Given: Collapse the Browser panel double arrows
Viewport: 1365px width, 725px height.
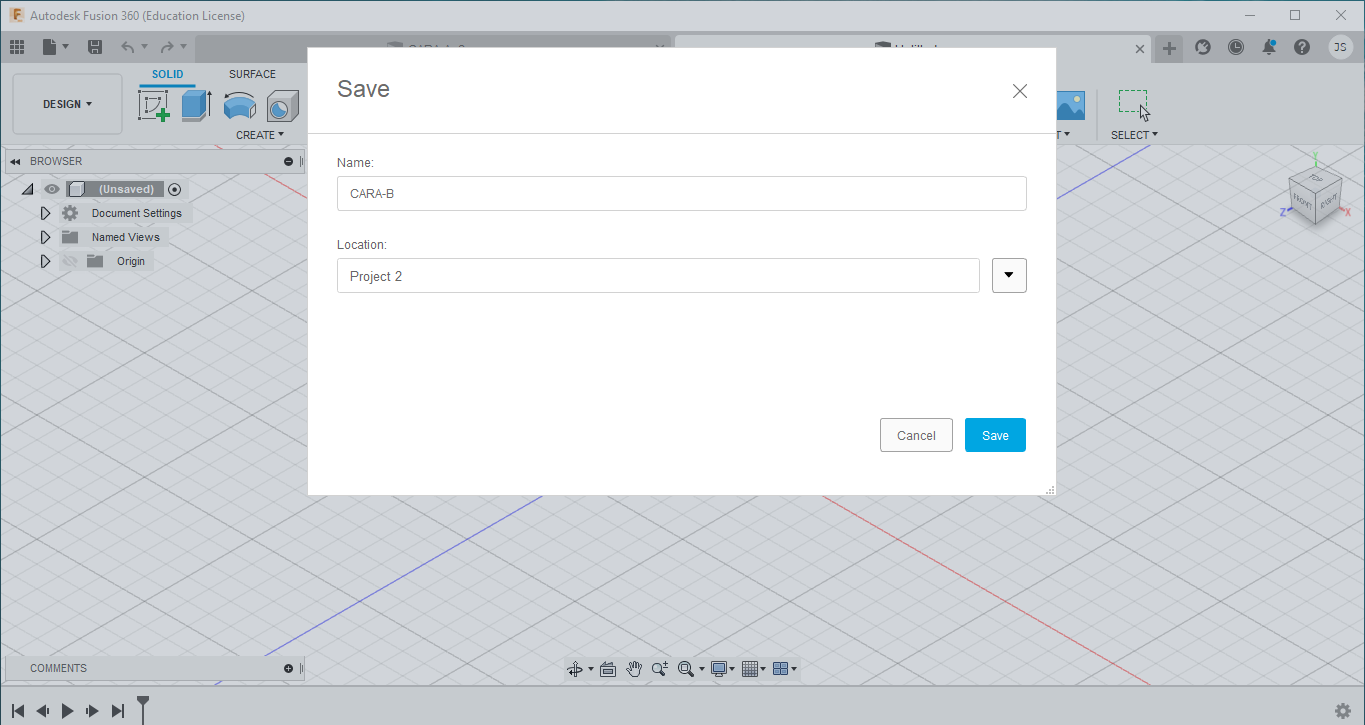Looking at the screenshot, I should pos(15,161).
